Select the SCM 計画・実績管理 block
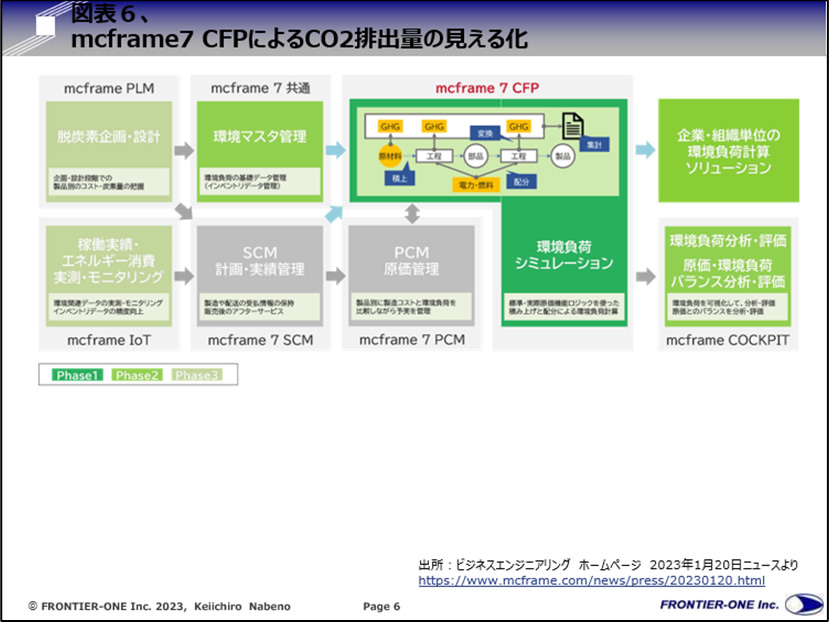The width and height of the screenshot is (829, 622). 260,276
